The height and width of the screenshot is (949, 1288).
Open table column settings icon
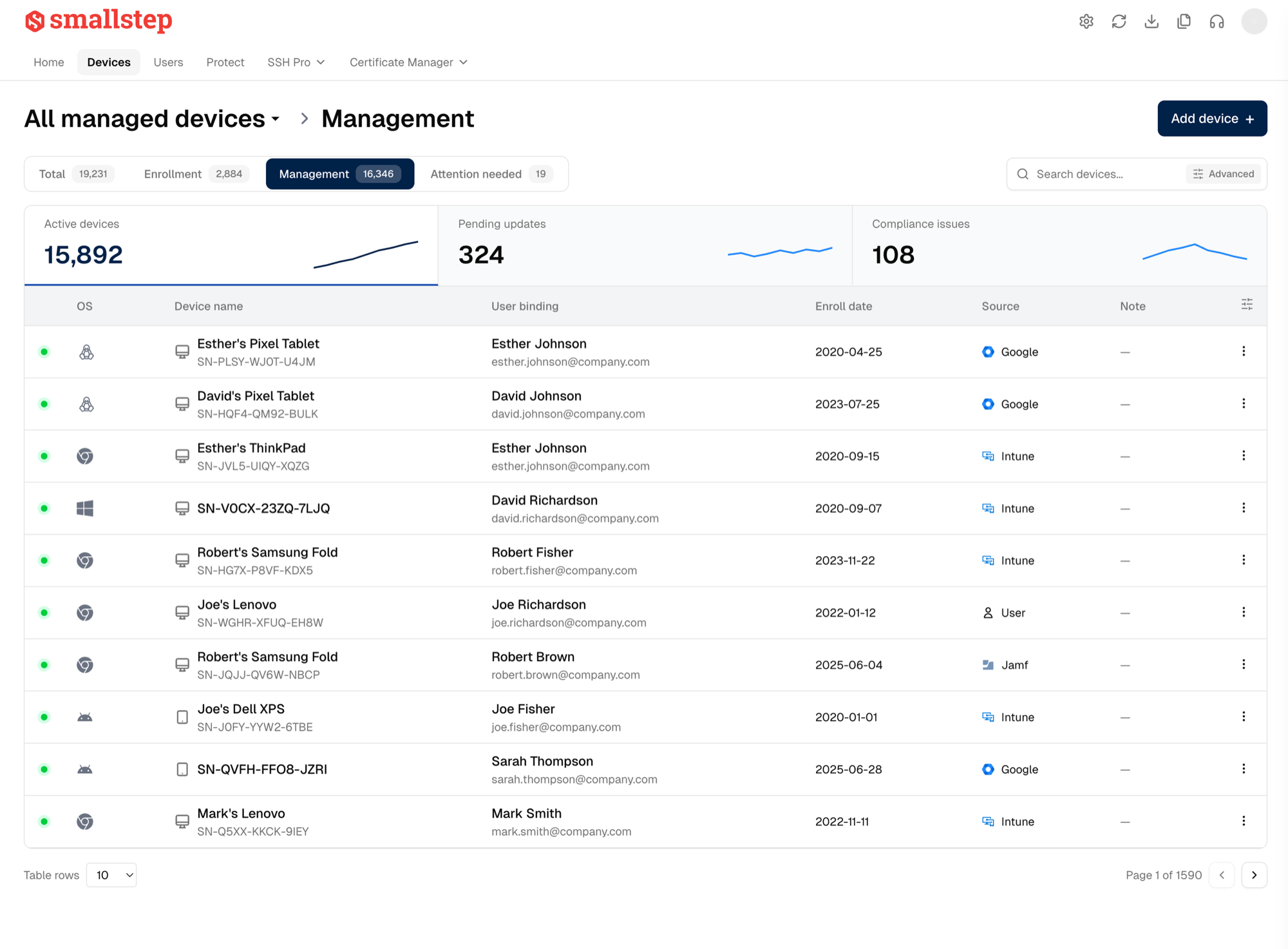click(1247, 305)
